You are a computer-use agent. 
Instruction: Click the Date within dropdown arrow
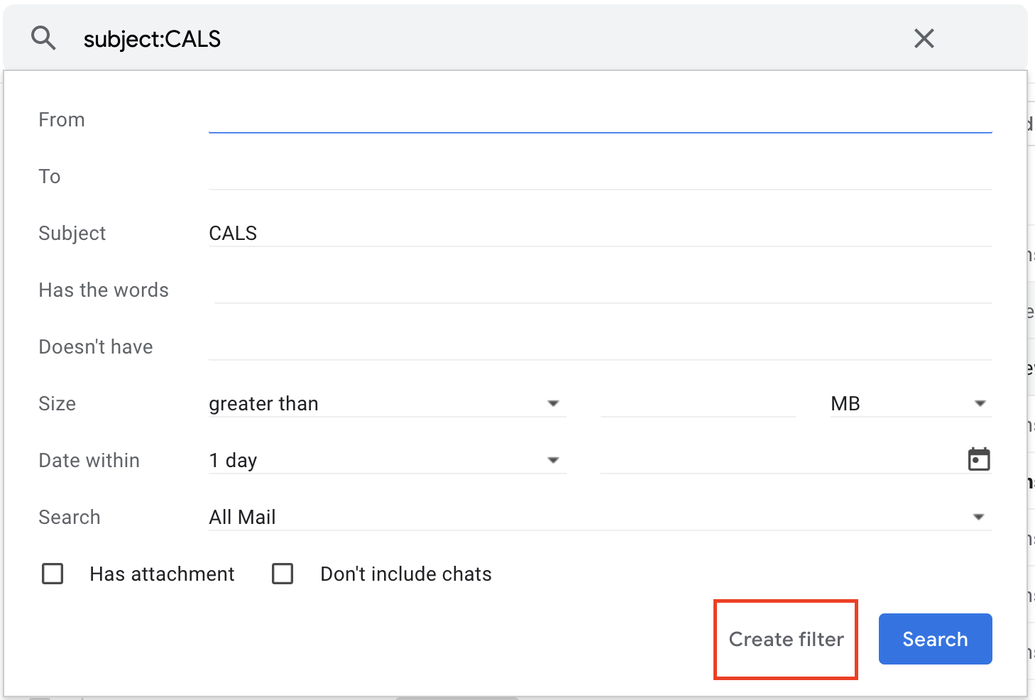[553, 460]
